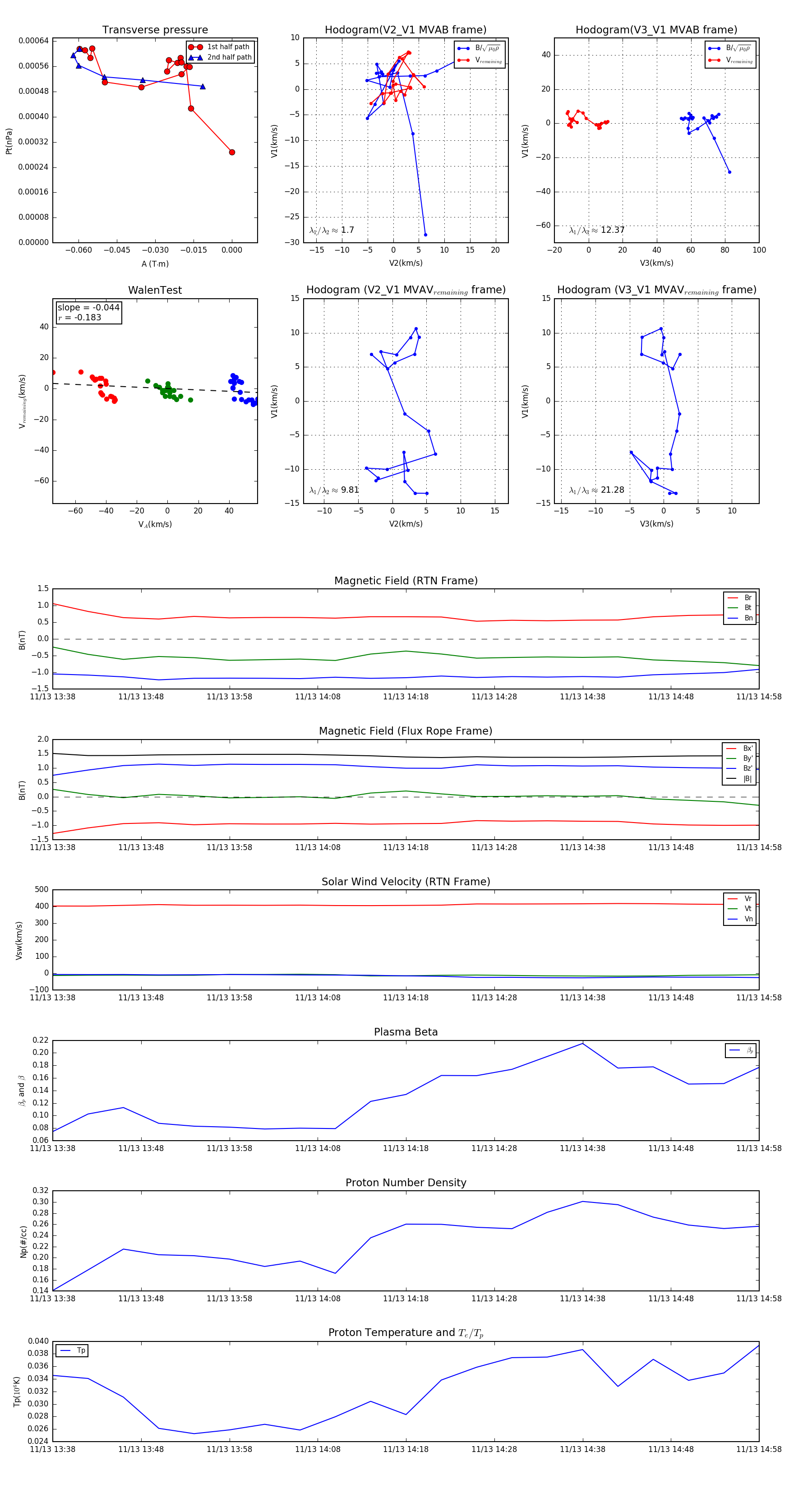
Task: Click 'Vsw(km/s)' y-axis label
Action: point(18,940)
